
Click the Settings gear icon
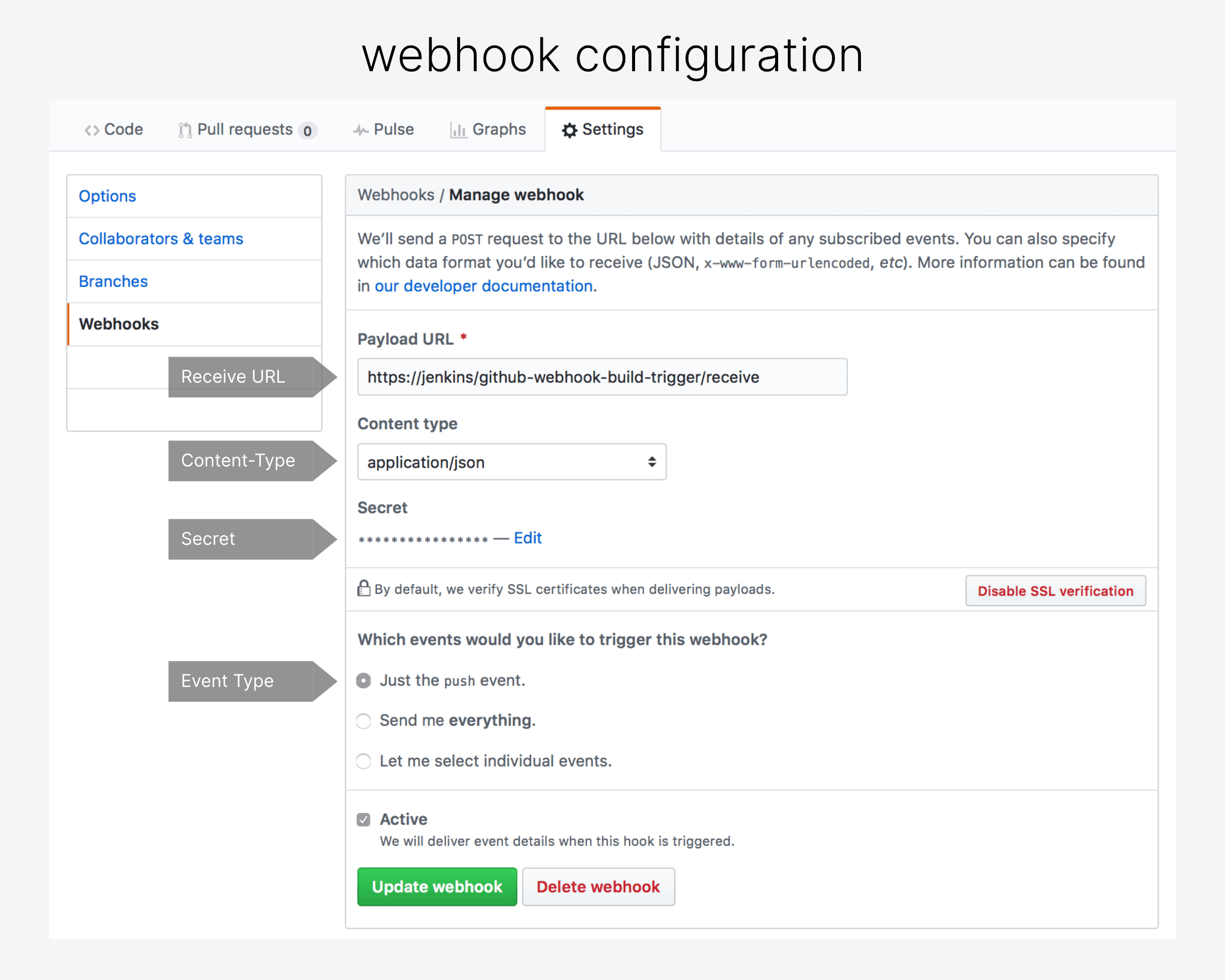pos(569,131)
